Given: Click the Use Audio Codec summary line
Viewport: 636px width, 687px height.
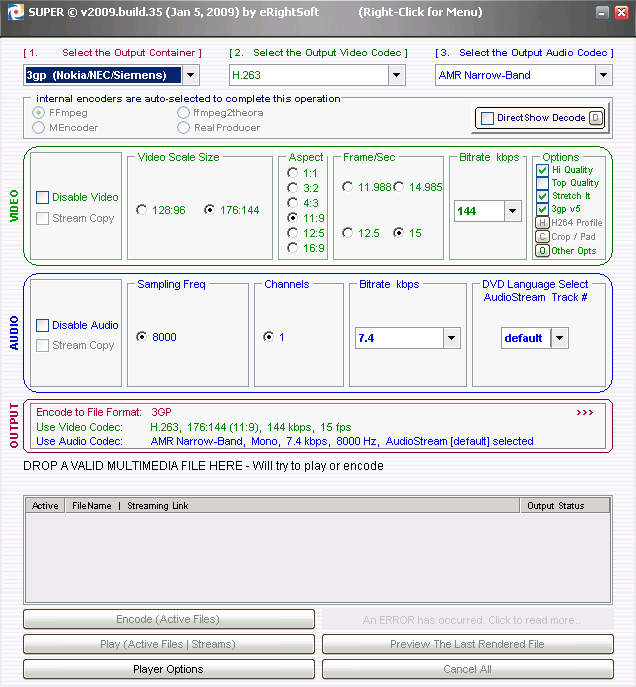Looking at the screenshot, I should (285, 441).
